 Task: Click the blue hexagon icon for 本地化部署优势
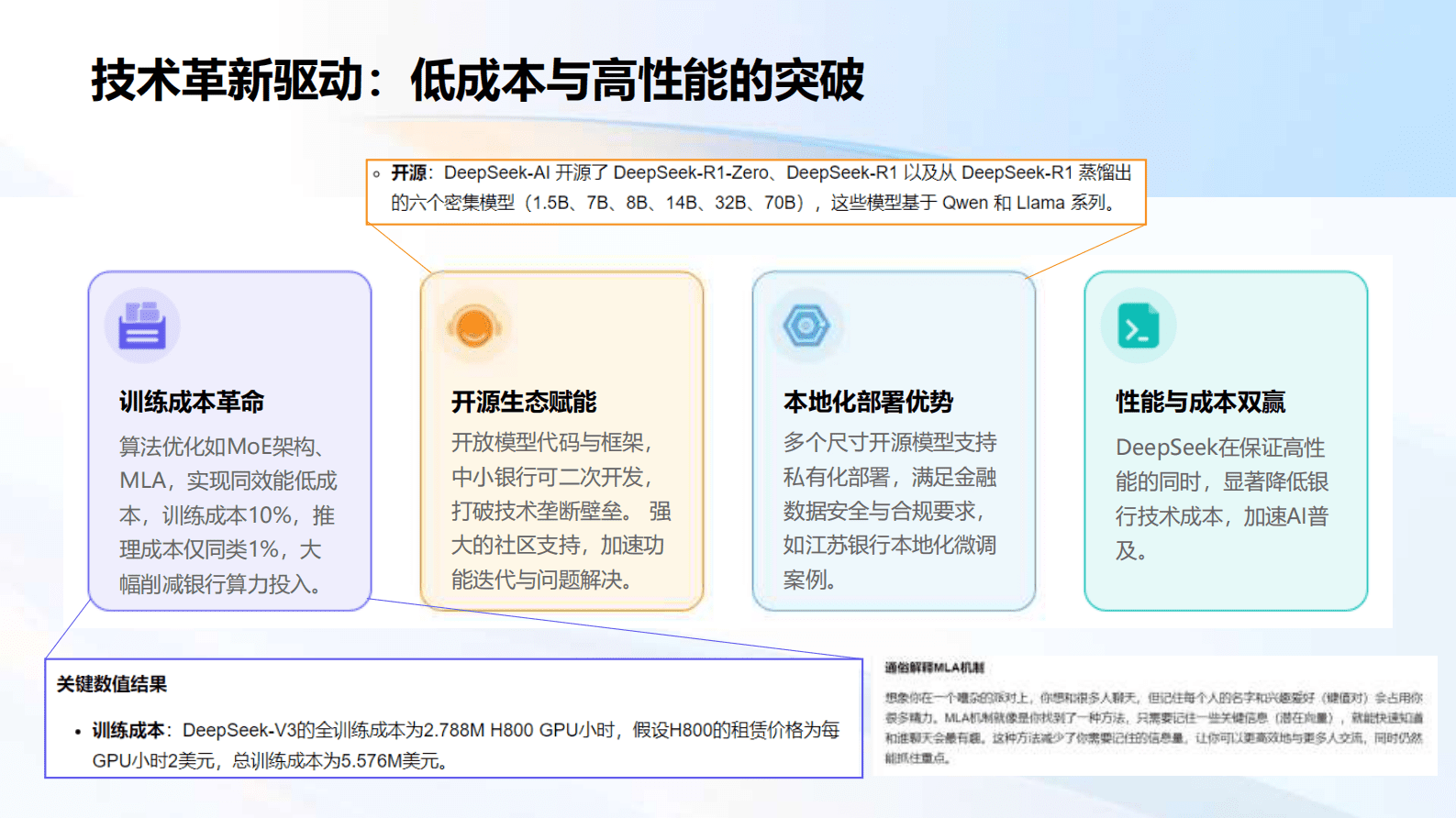tap(806, 326)
